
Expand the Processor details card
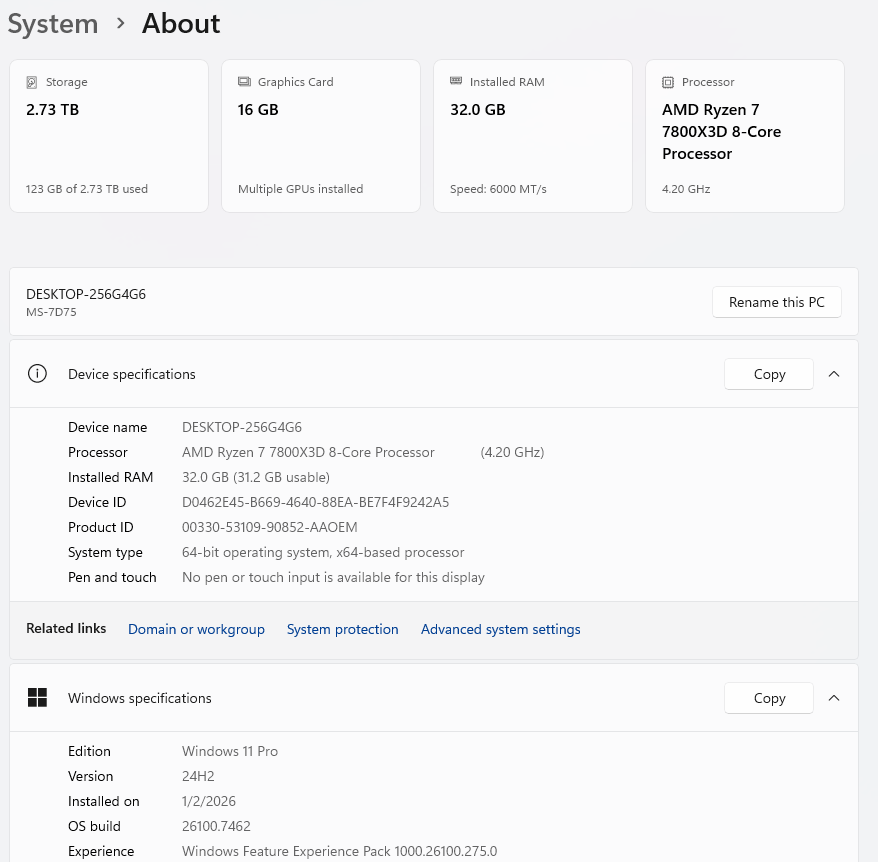pos(744,135)
